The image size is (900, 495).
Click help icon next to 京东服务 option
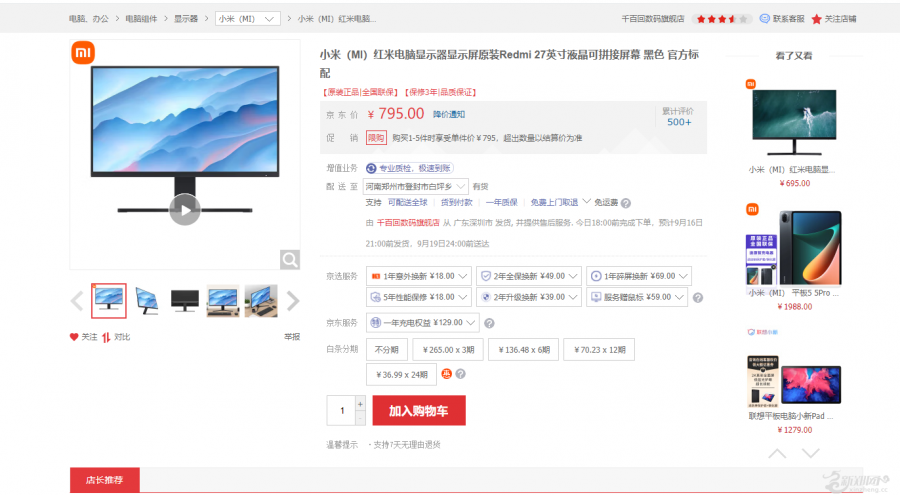pos(489,323)
